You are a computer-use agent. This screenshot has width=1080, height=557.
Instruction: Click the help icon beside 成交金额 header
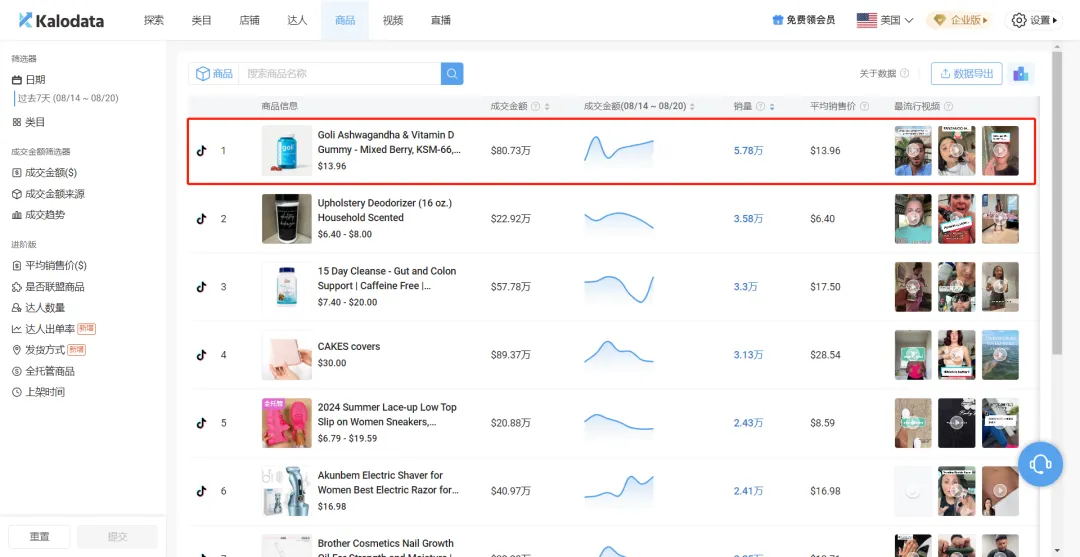535,107
